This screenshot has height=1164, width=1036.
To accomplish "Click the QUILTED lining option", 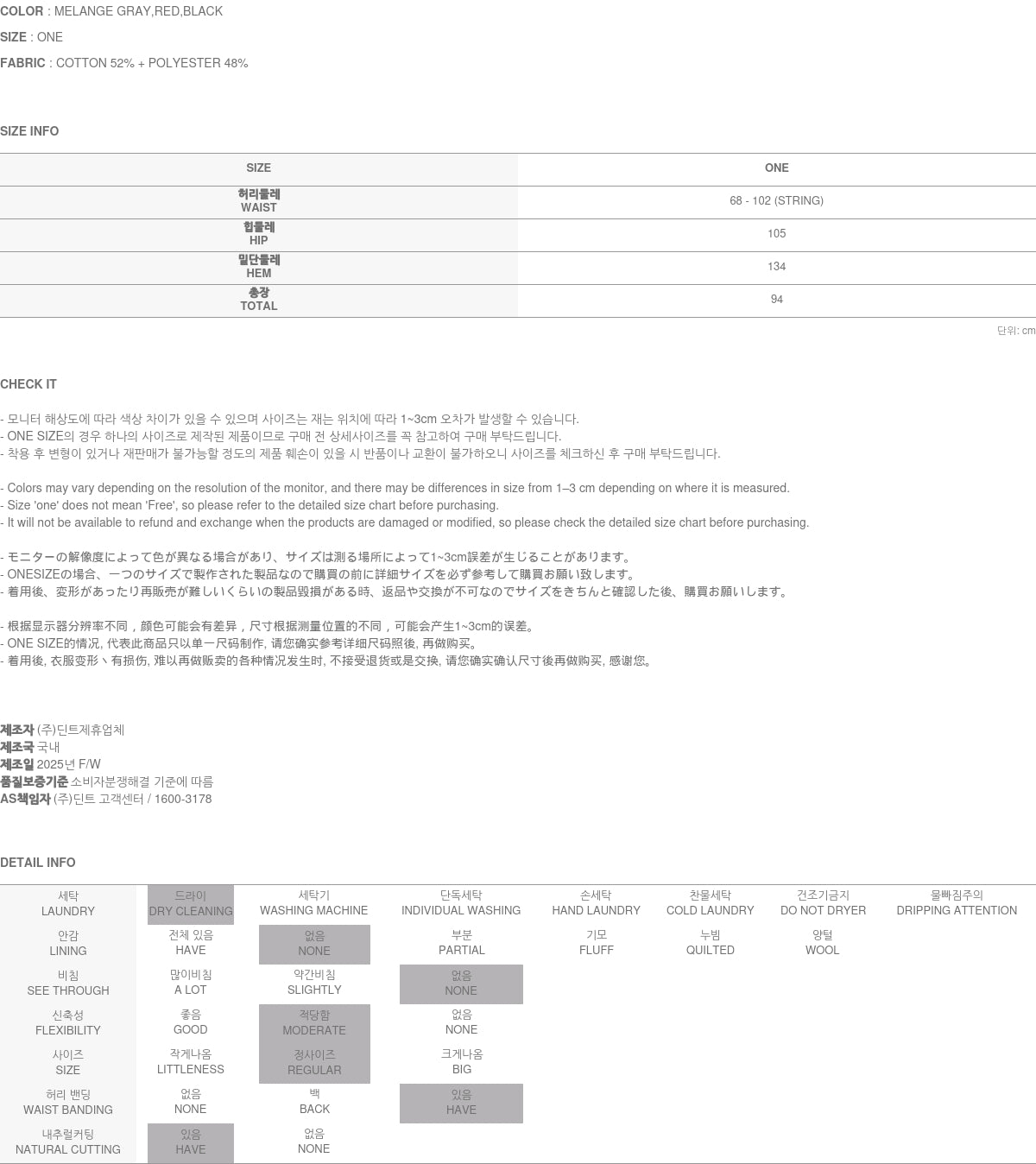I will (x=710, y=943).
